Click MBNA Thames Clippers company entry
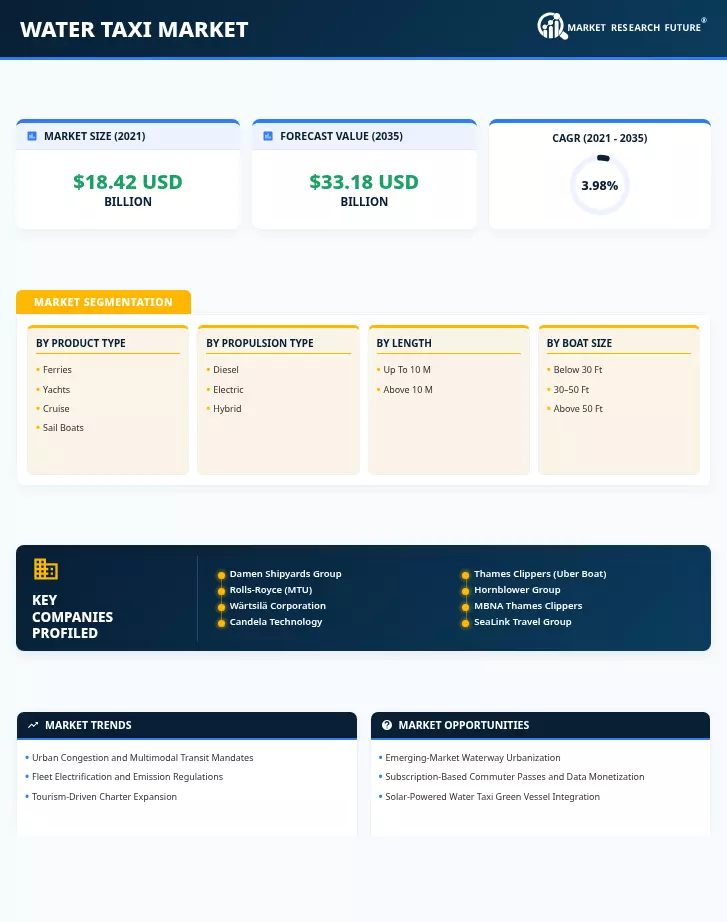The image size is (727, 922). pyautogui.click(x=528, y=605)
